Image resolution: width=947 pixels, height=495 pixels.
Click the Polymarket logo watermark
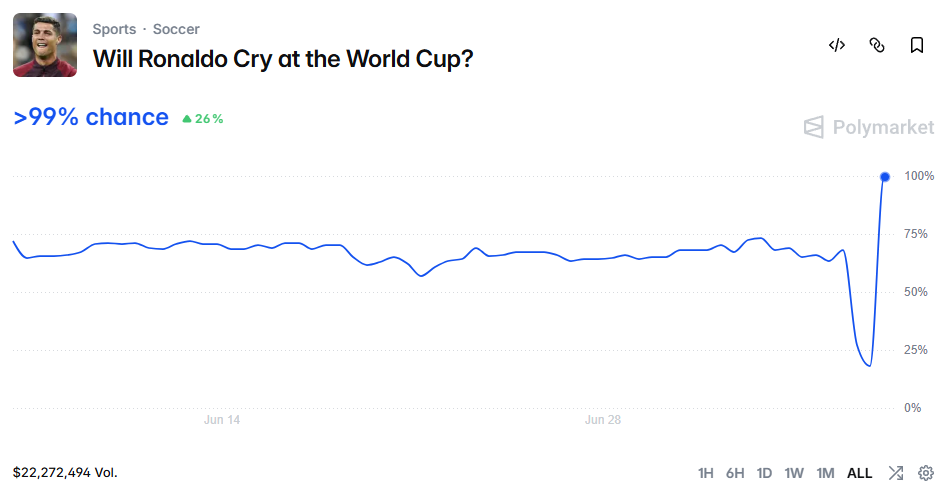click(x=868, y=127)
